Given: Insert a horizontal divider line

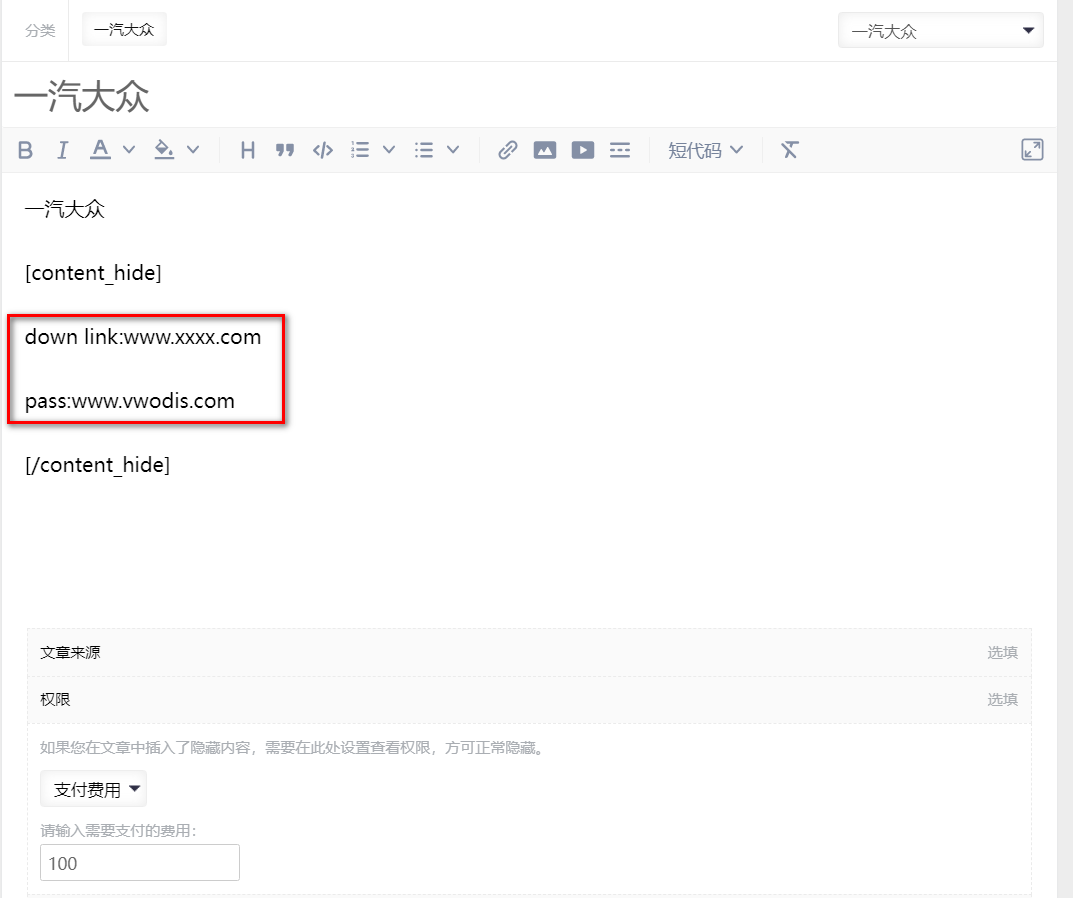Looking at the screenshot, I should (620, 149).
